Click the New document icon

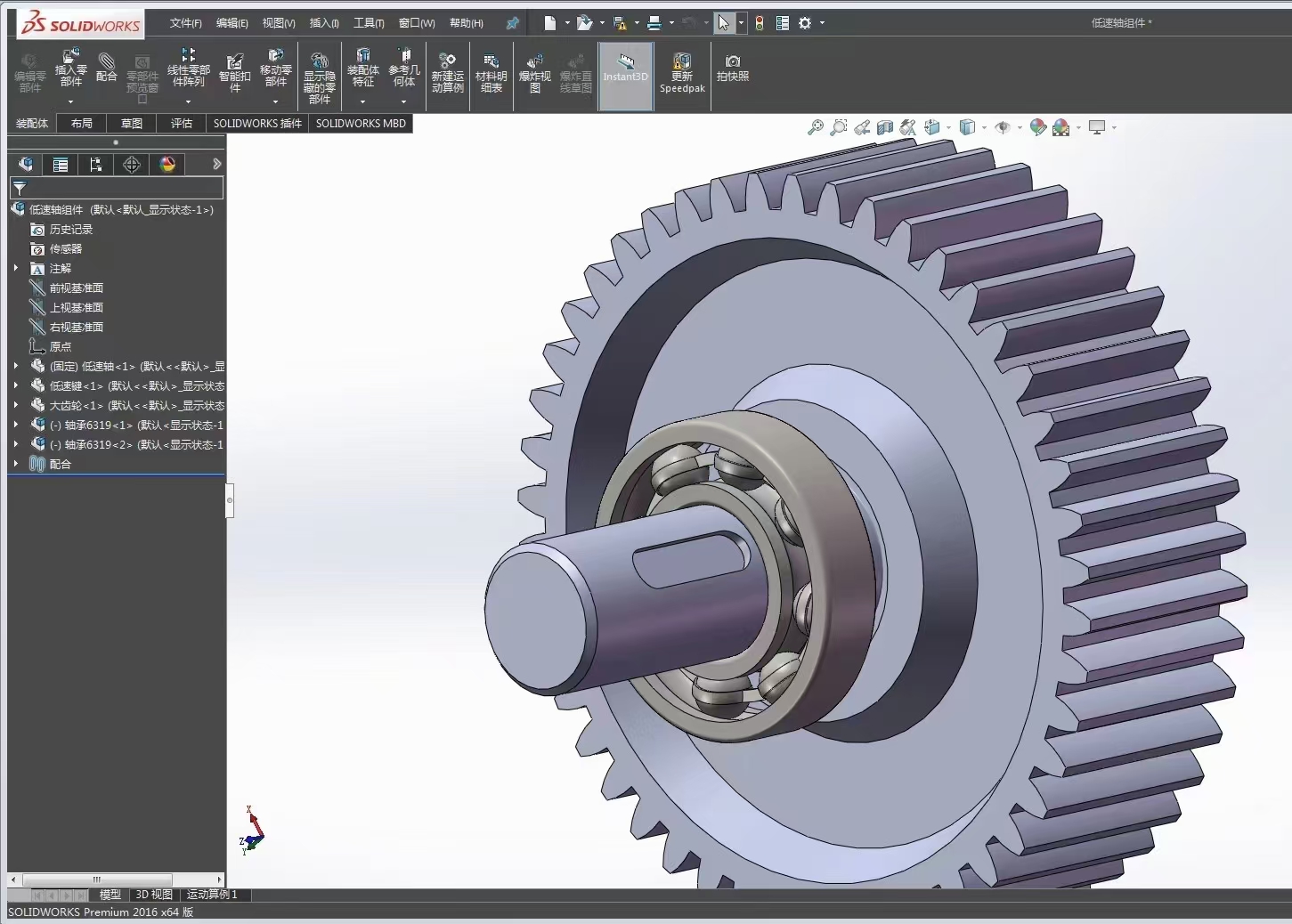(x=549, y=23)
